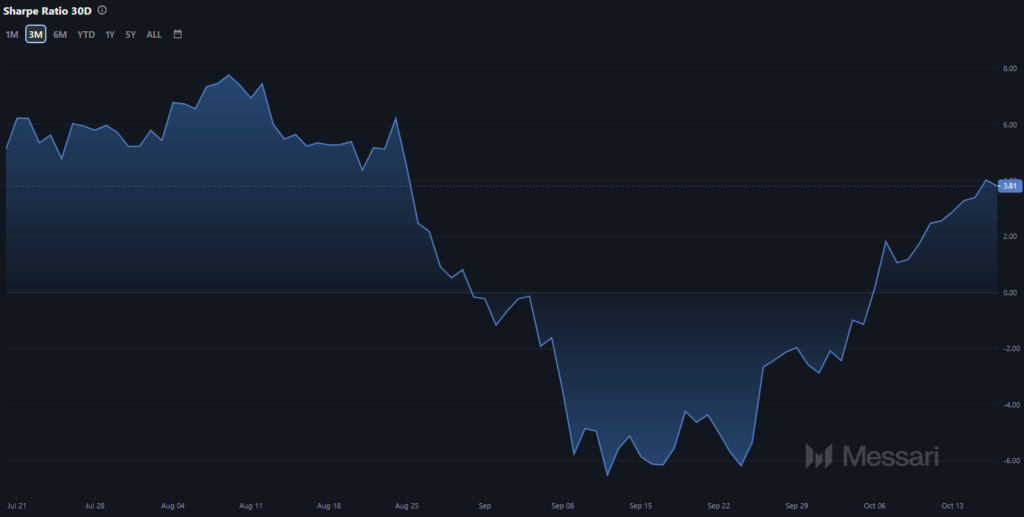Click the Aug 18 x-axis label
The height and width of the screenshot is (517, 1024).
328,506
